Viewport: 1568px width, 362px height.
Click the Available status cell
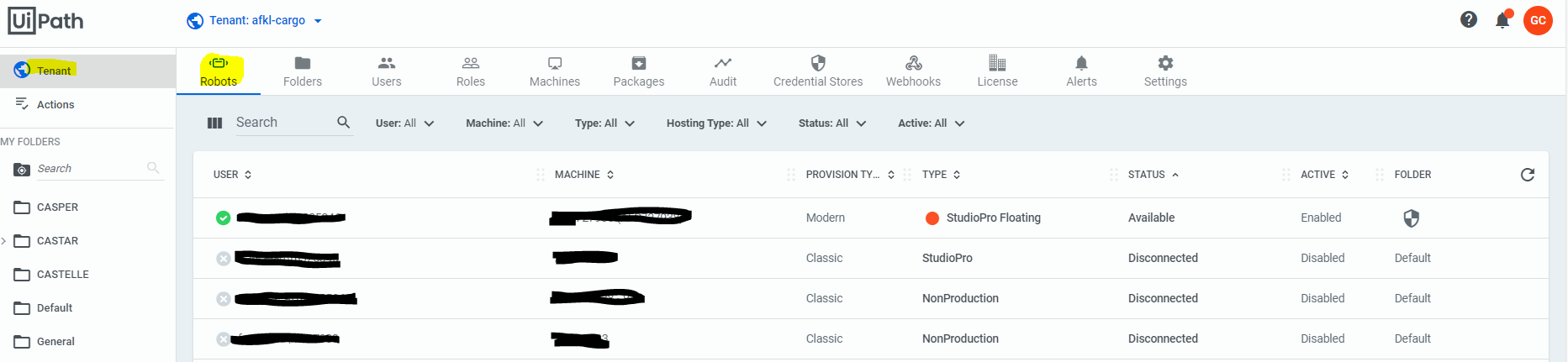click(1151, 218)
